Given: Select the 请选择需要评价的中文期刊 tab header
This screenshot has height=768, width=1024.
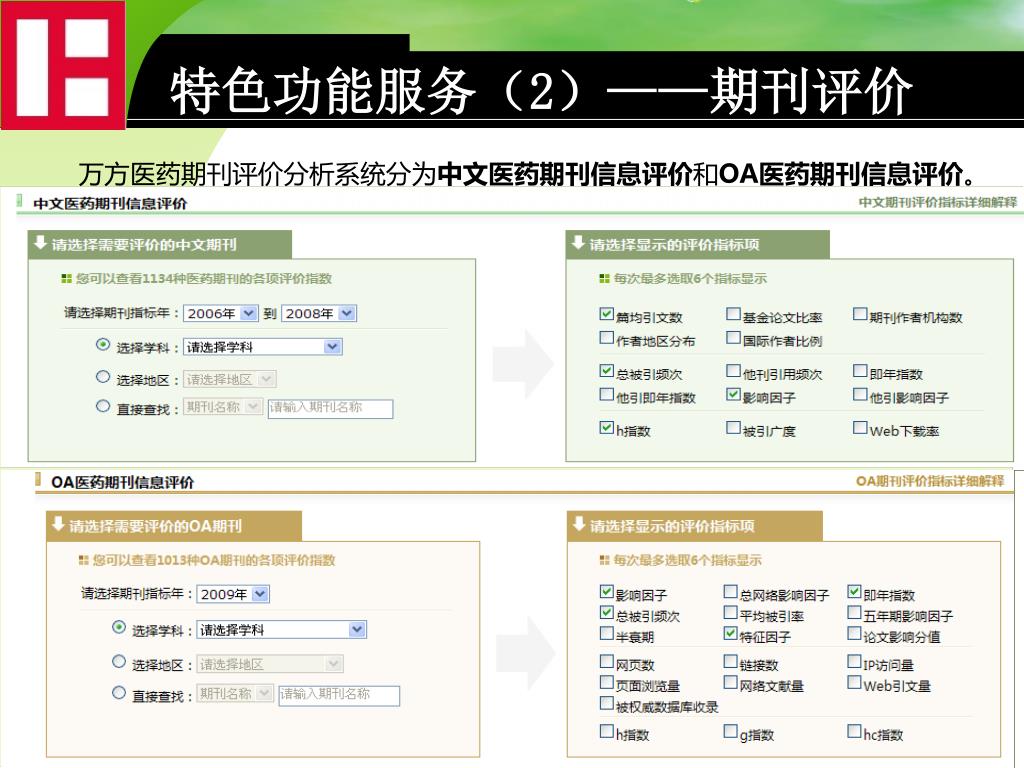Looking at the screenshot, I should (x=159, y=244).
